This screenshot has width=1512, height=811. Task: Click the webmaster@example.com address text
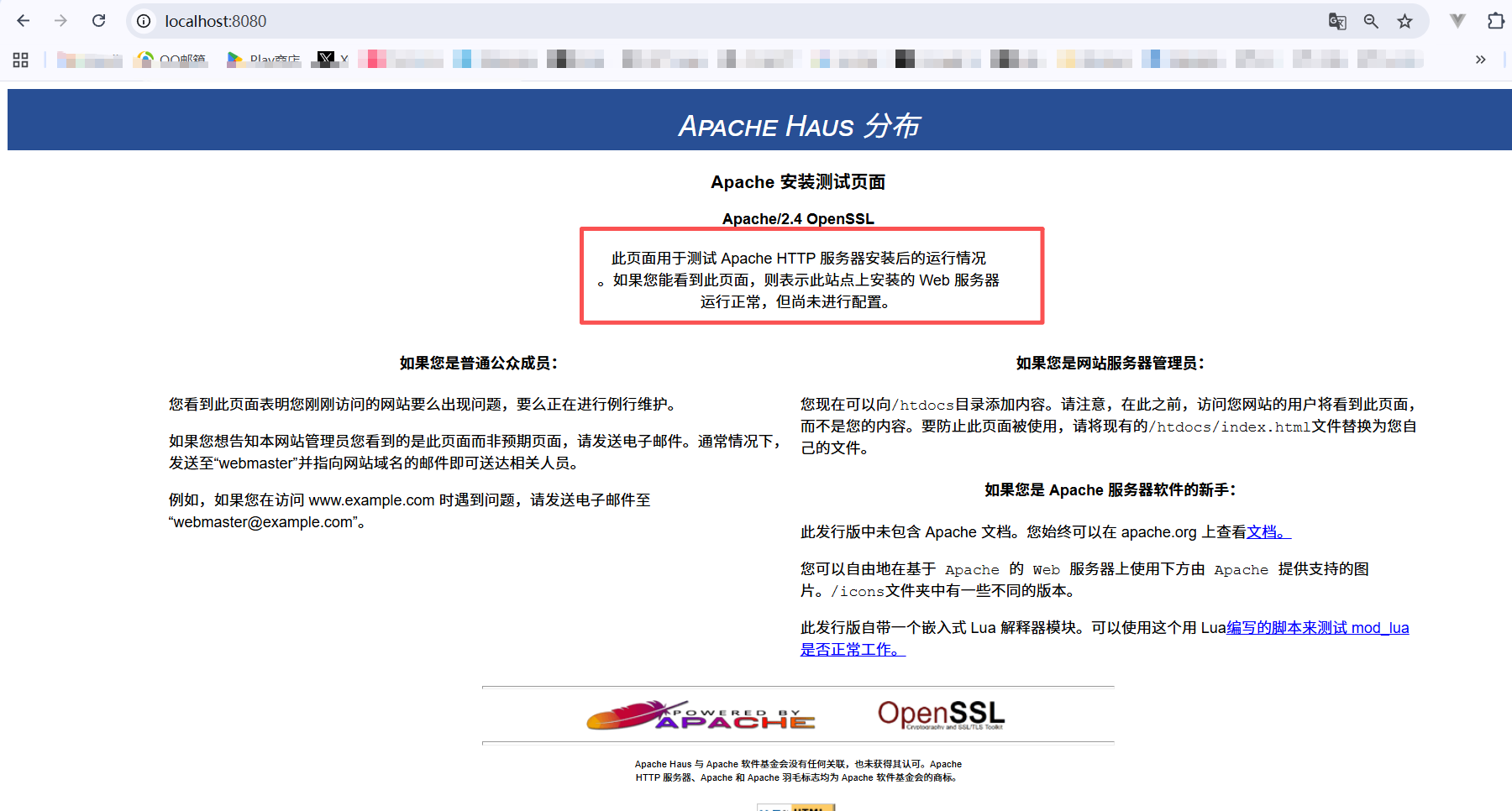(263, 521)
